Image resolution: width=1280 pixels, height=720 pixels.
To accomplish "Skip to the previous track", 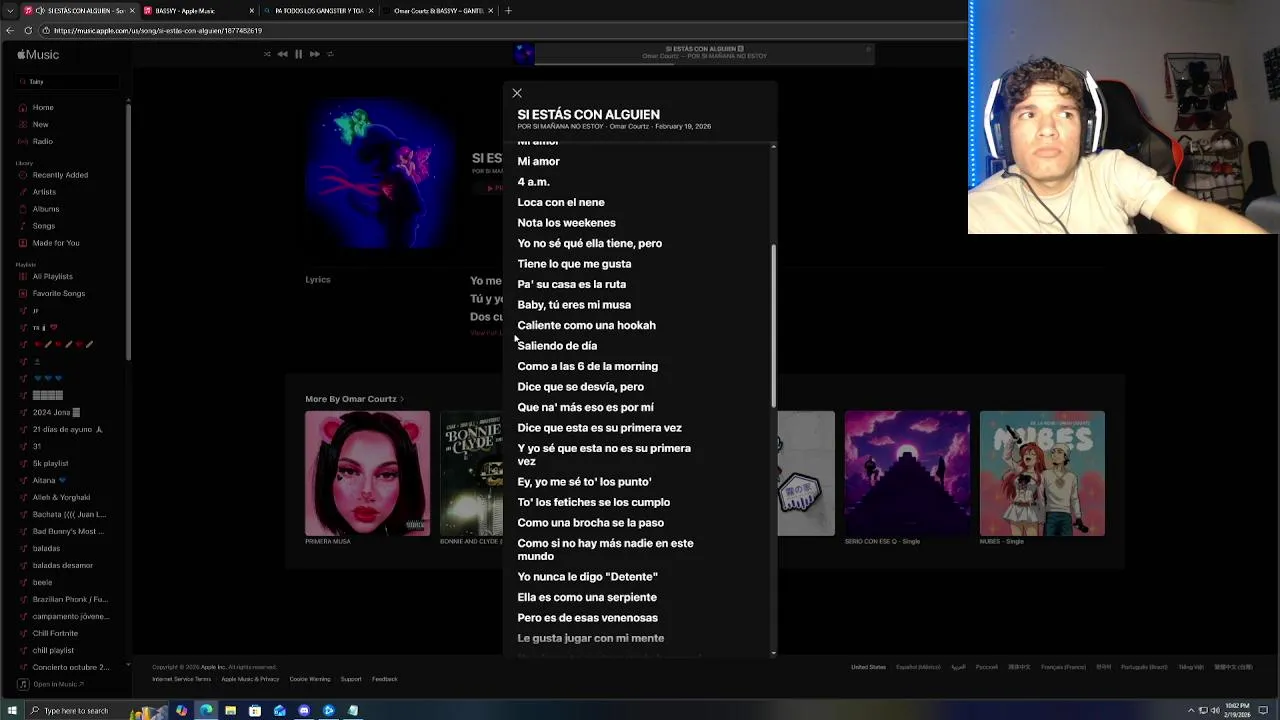I will (282, 54).
